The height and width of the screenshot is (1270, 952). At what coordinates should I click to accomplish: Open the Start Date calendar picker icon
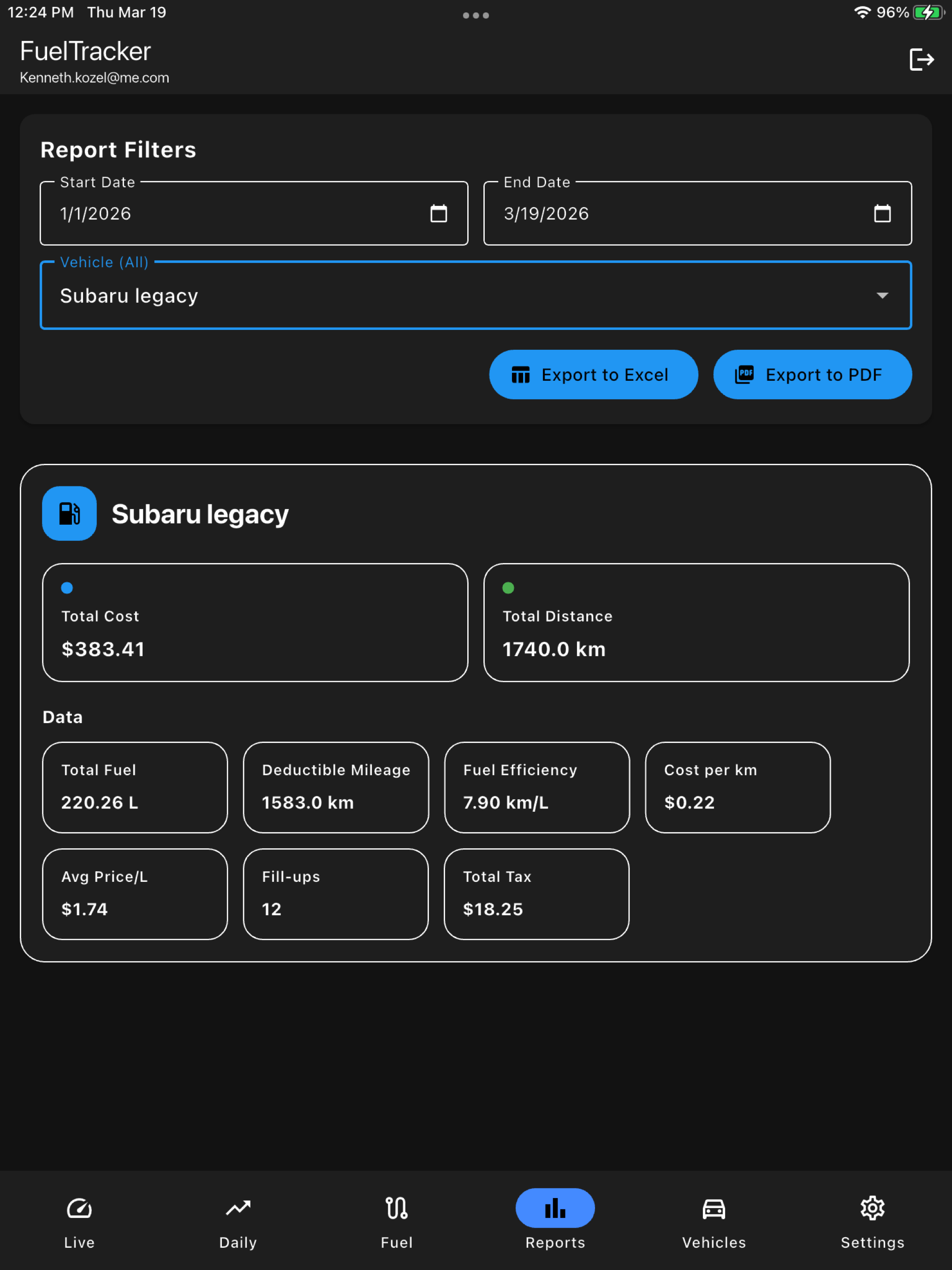coord(439,214)
